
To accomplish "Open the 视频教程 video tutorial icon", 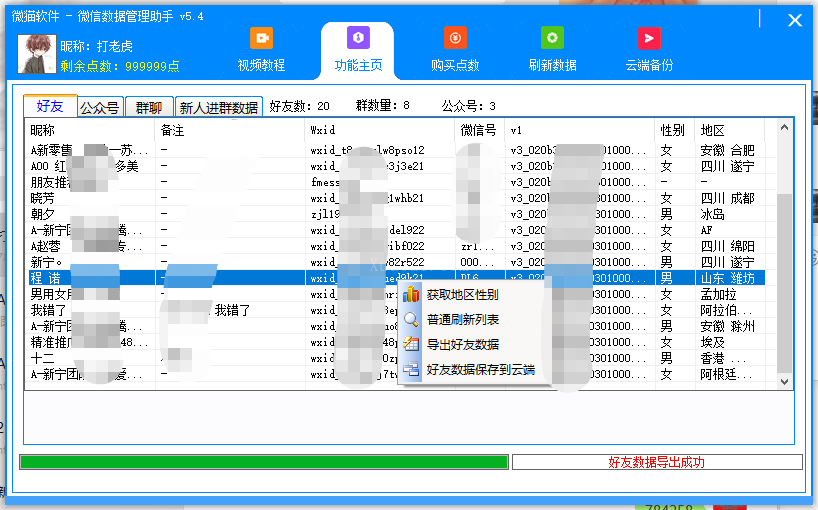I will (x=261, y=38).
